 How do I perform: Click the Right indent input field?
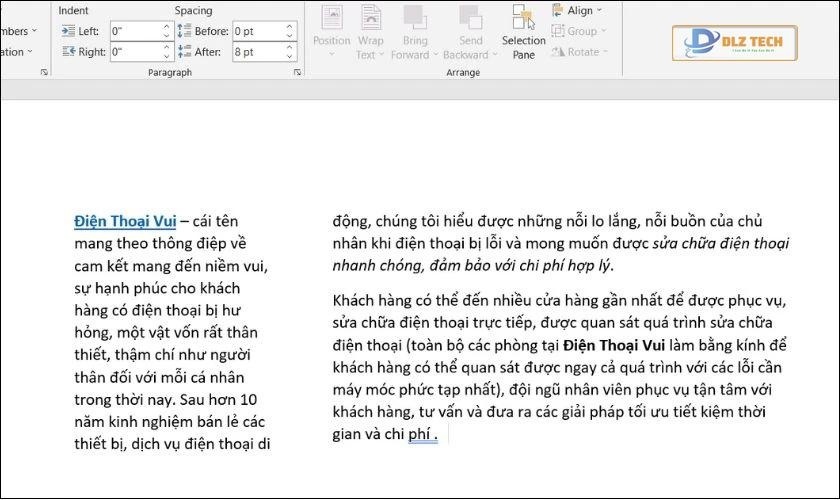click(134, 51)
